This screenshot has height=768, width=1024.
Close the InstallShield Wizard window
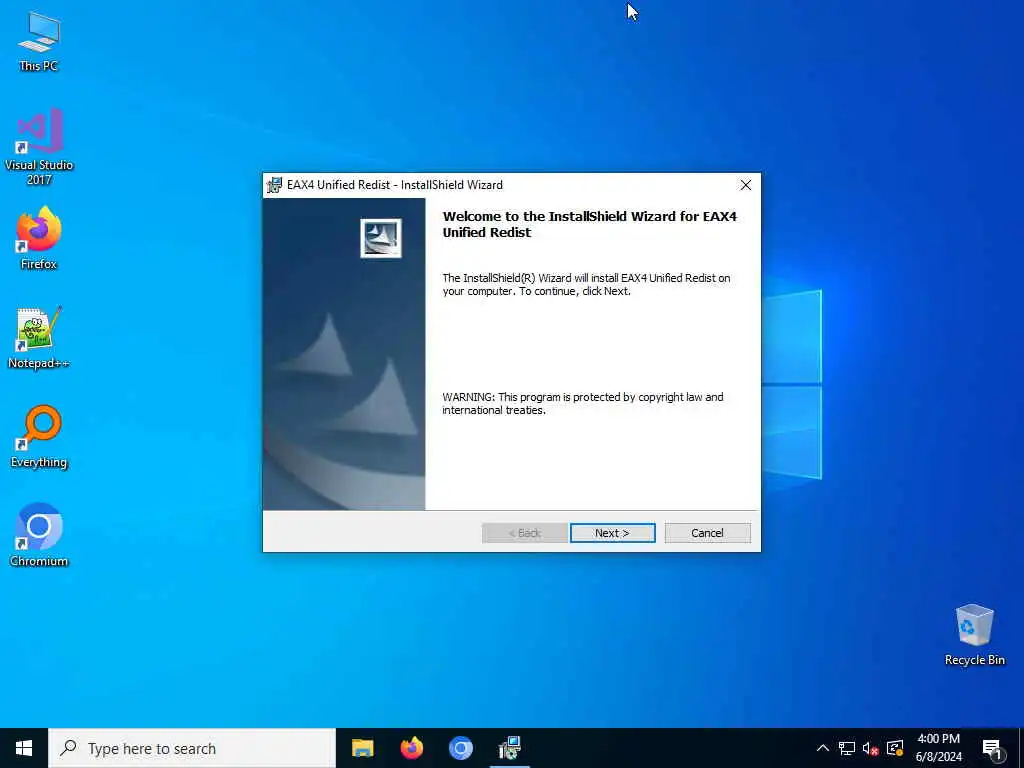(x=745, y=185)
